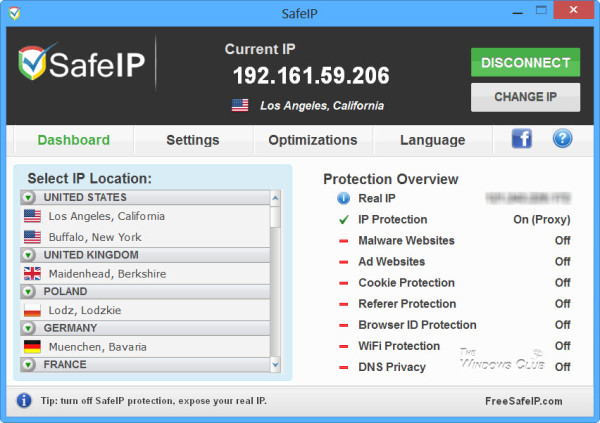Screen dimensions: 600x423
Task: Collapse the Germany group
Action: coord(28,328)
